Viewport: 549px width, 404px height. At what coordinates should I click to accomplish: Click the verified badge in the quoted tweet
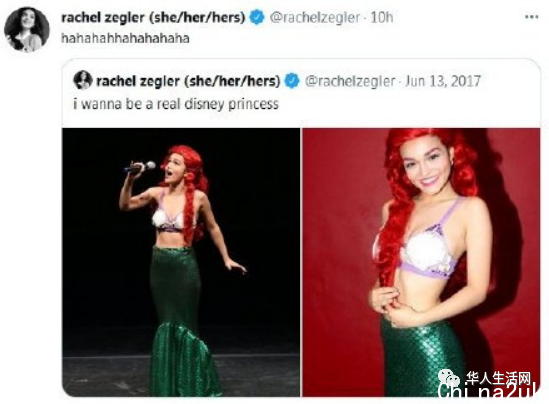tap(292, 81)
